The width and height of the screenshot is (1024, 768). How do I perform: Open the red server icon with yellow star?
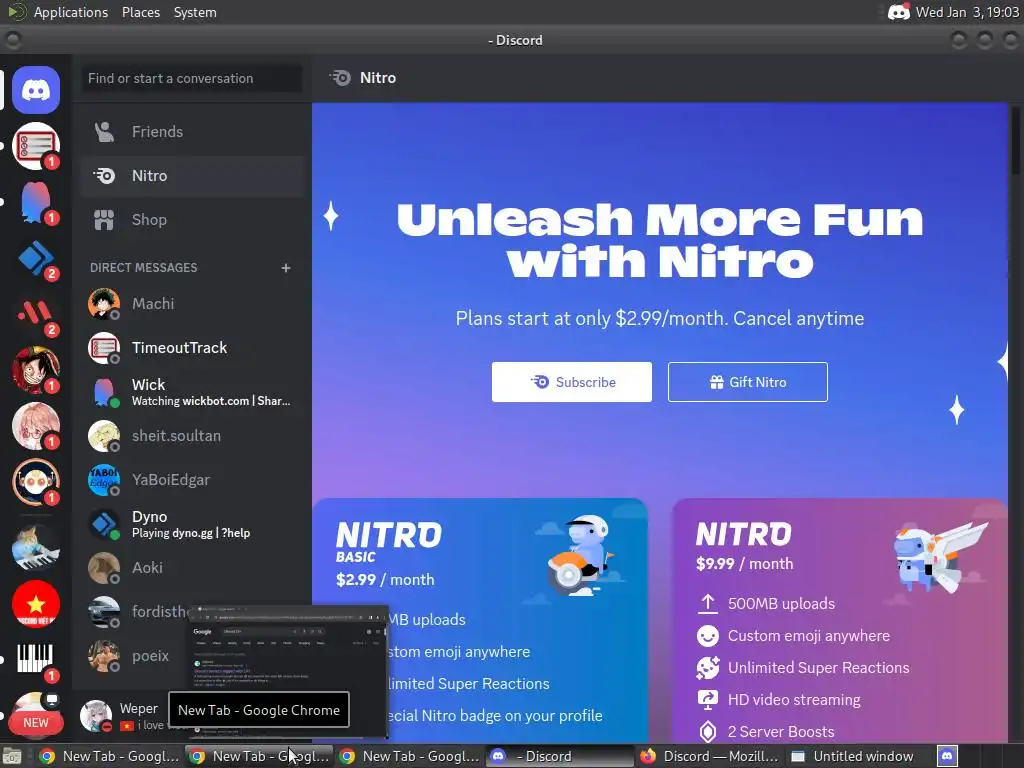point(36,604)
